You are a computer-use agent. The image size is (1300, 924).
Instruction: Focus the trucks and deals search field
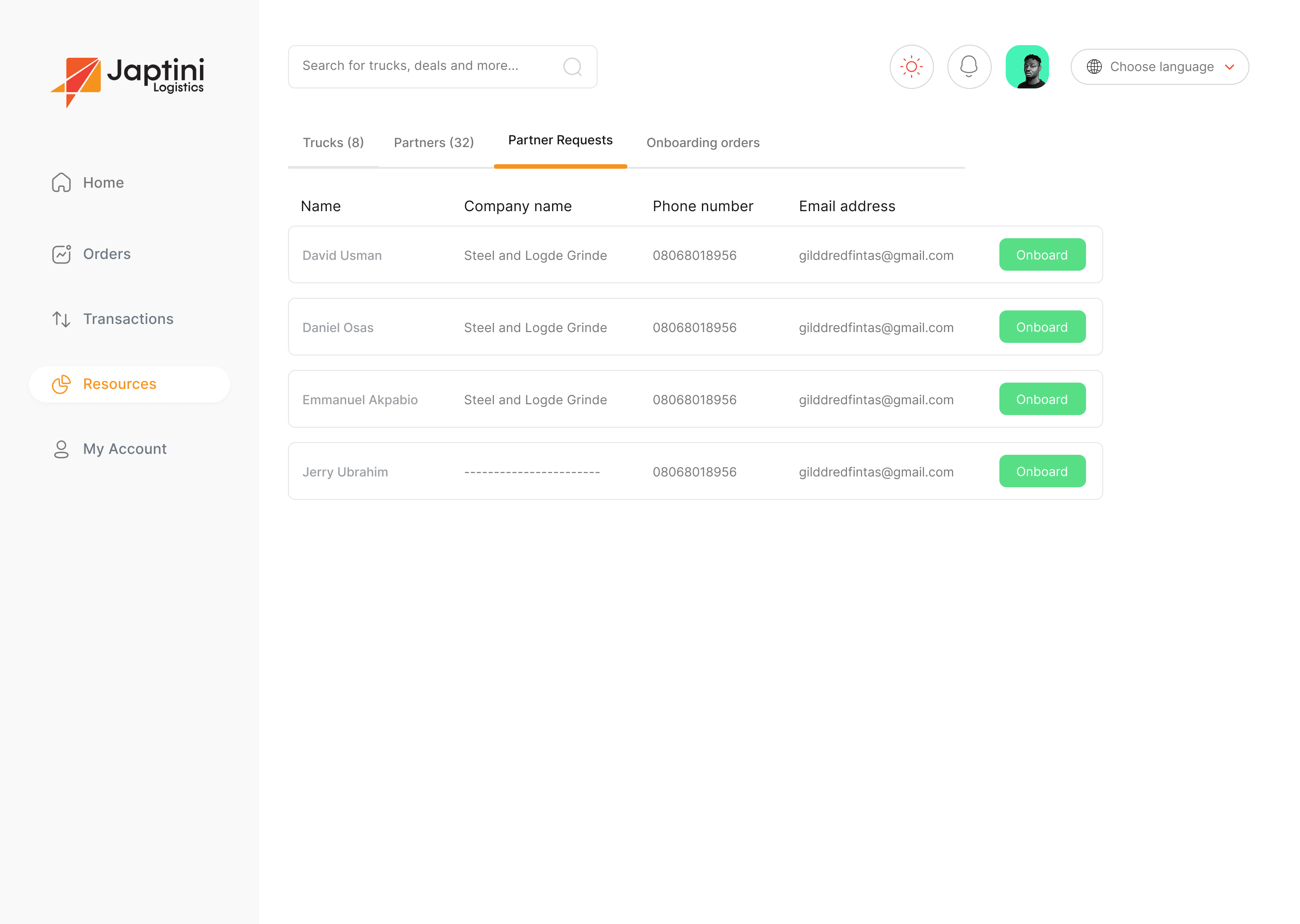tap(442, 67)
